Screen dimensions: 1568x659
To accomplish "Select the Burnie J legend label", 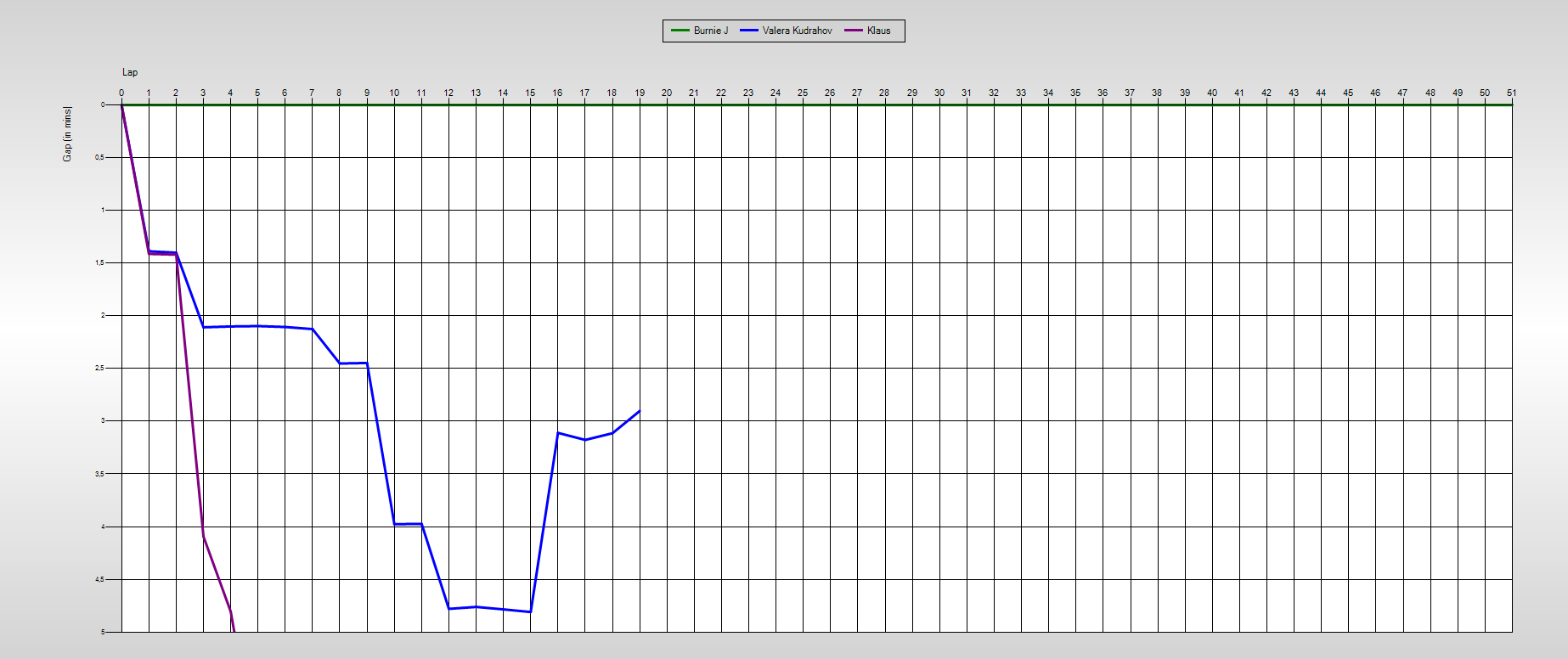I will (x=711, y=31).
